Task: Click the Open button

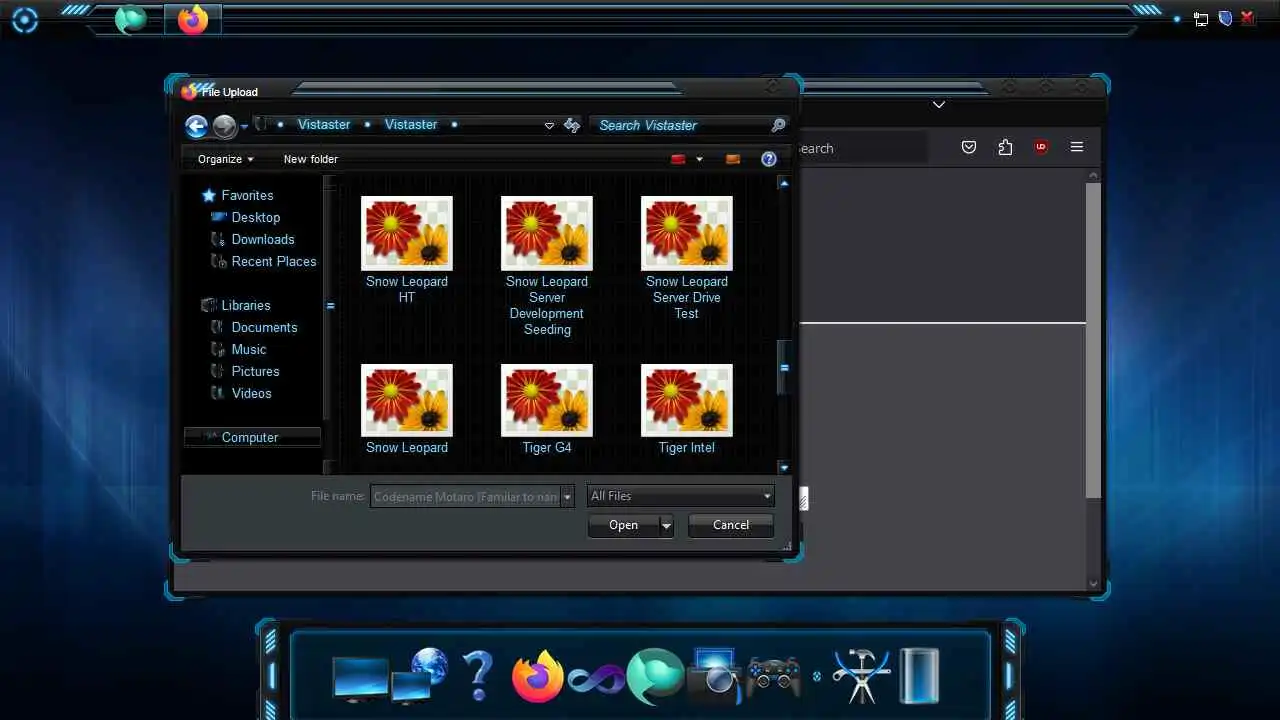Action: [624, 525]
